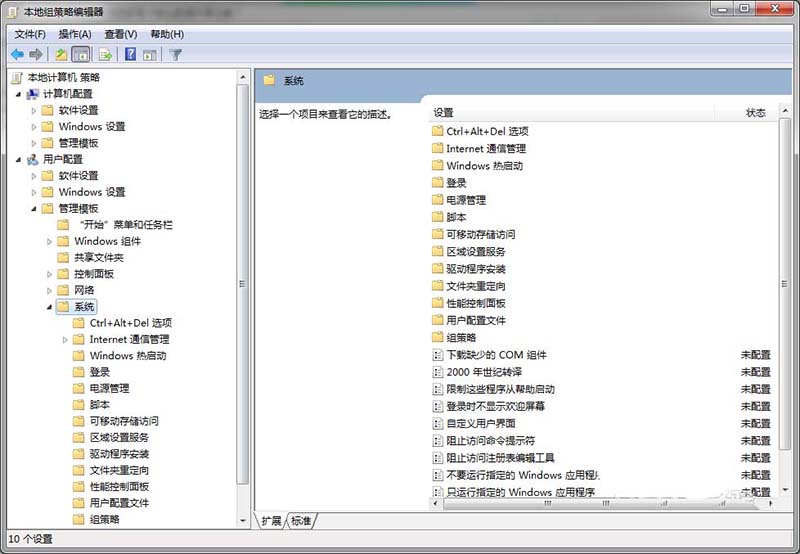Viewport: 800px width, 554px height.
Task: Click the 设置 column header
Action: coord(444,113)
